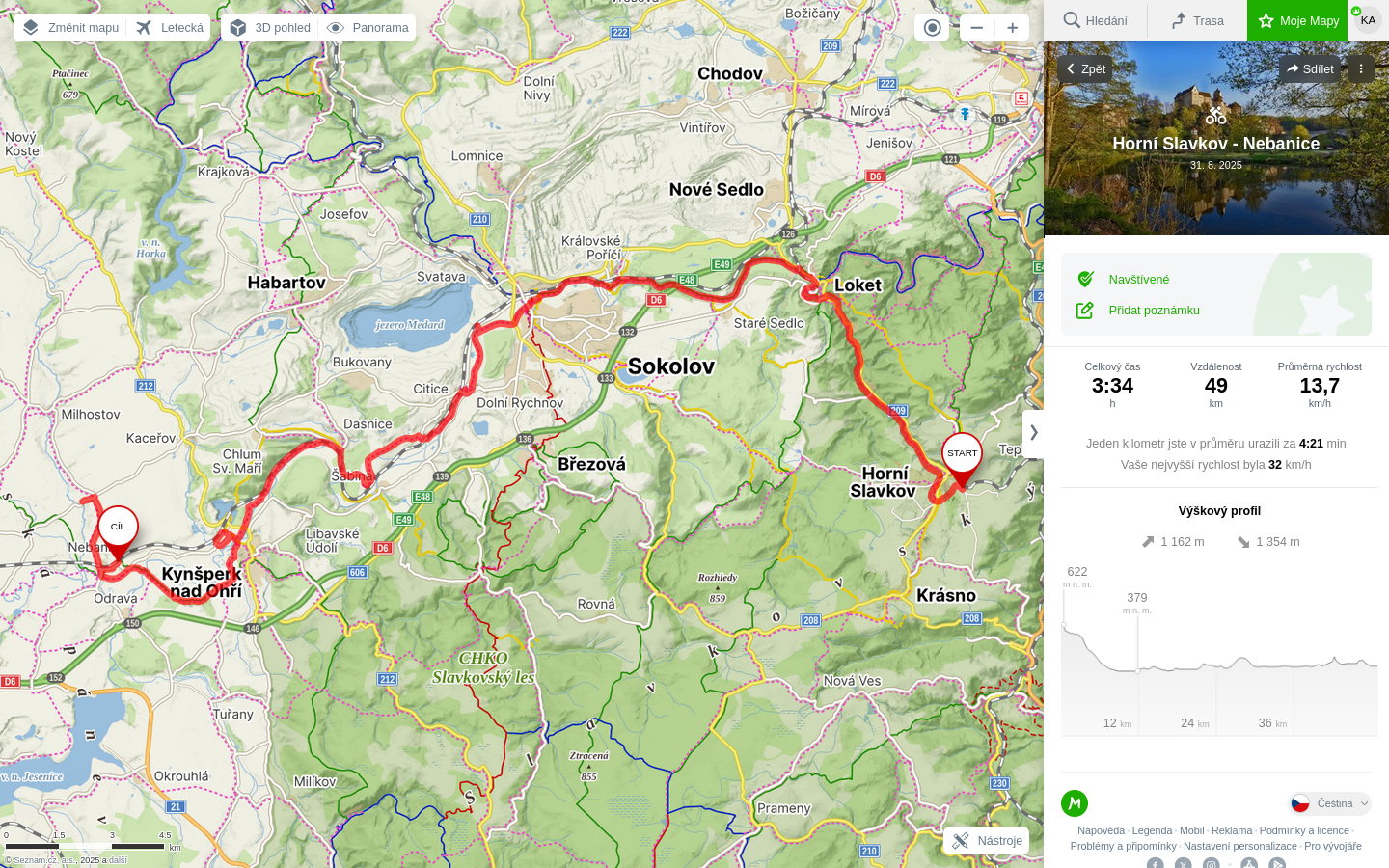Screen dimensions: 1389x868
Task: Open the Moje Mapy tab
Action: 1297,20
